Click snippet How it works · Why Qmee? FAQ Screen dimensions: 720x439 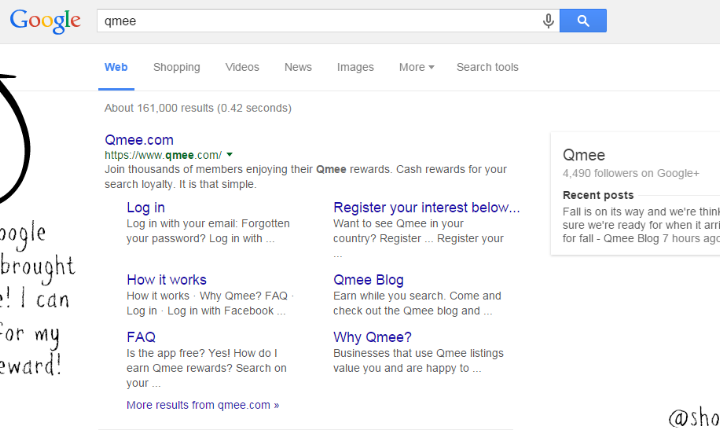pyautogui.click(x=210, y=303)
